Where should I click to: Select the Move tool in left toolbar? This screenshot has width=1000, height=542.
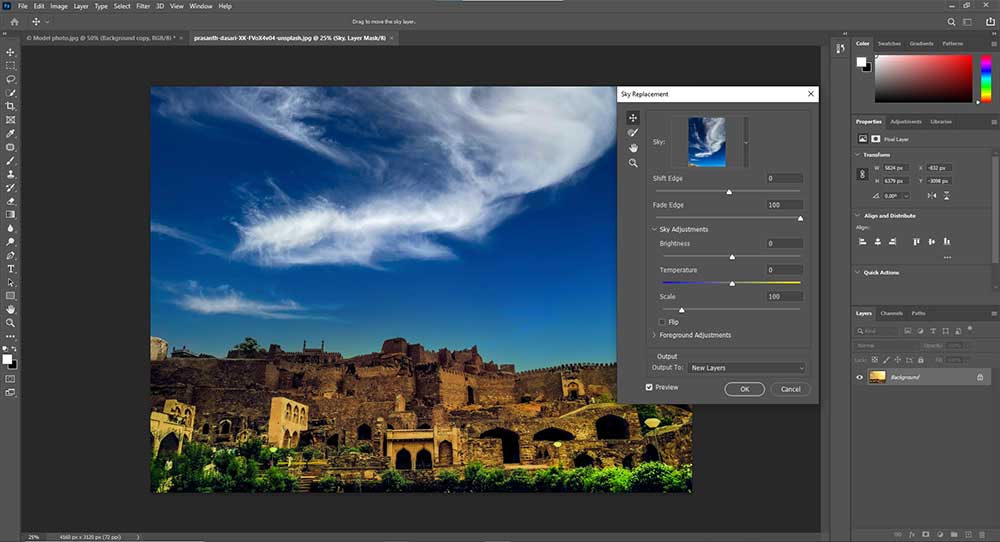tap(10, 52)
